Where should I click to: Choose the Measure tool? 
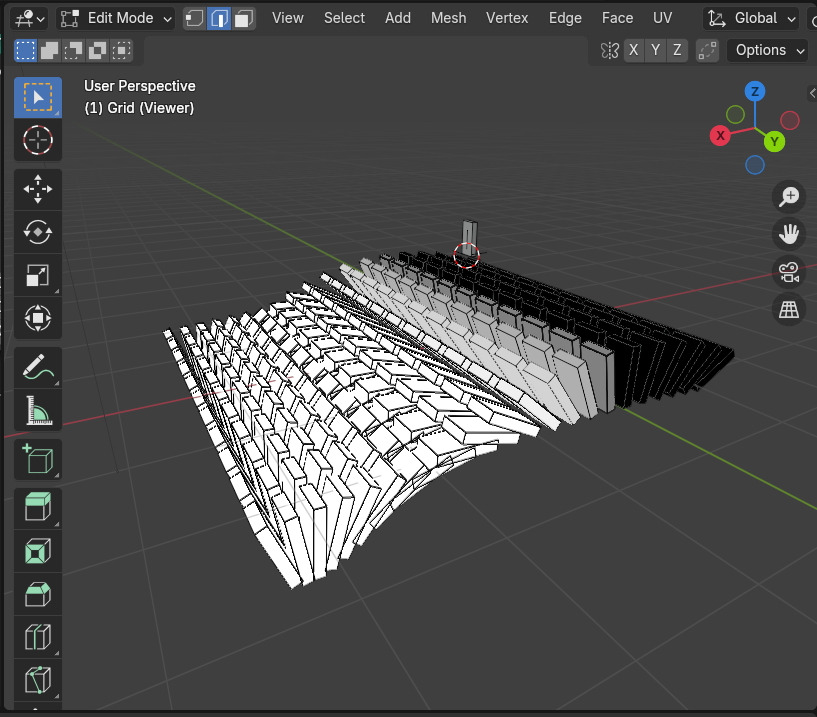coord(38,410)
